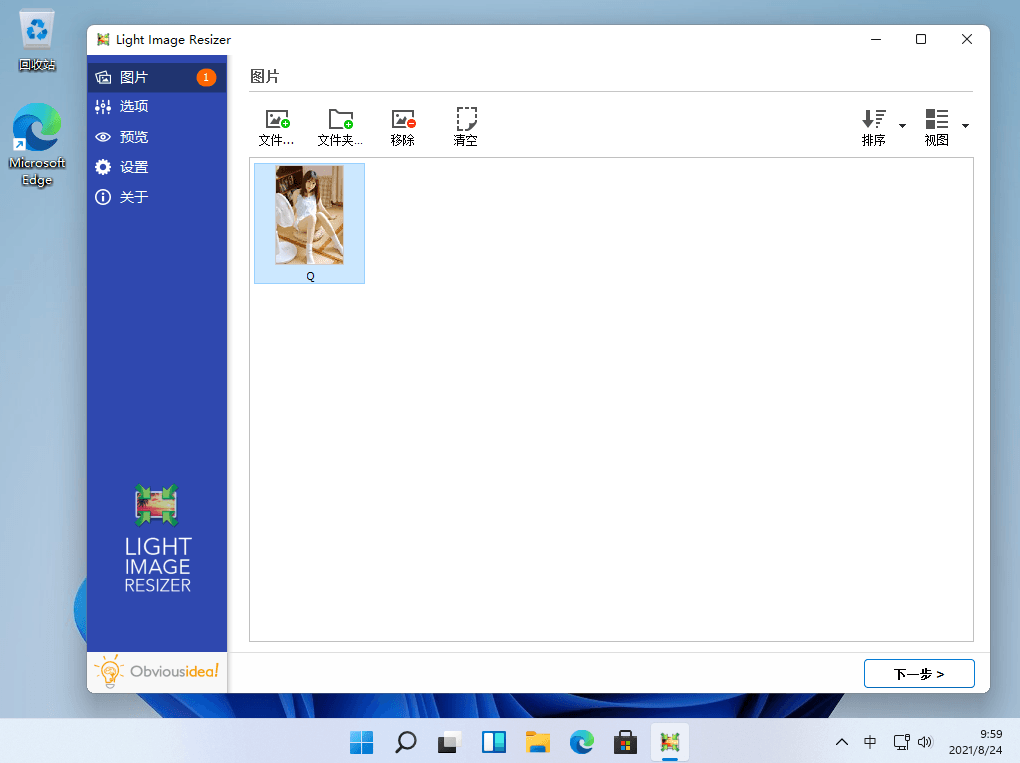Open the 设置 sidebar tab
This screenshot has width=1020, height=763.
pos(157,167)
